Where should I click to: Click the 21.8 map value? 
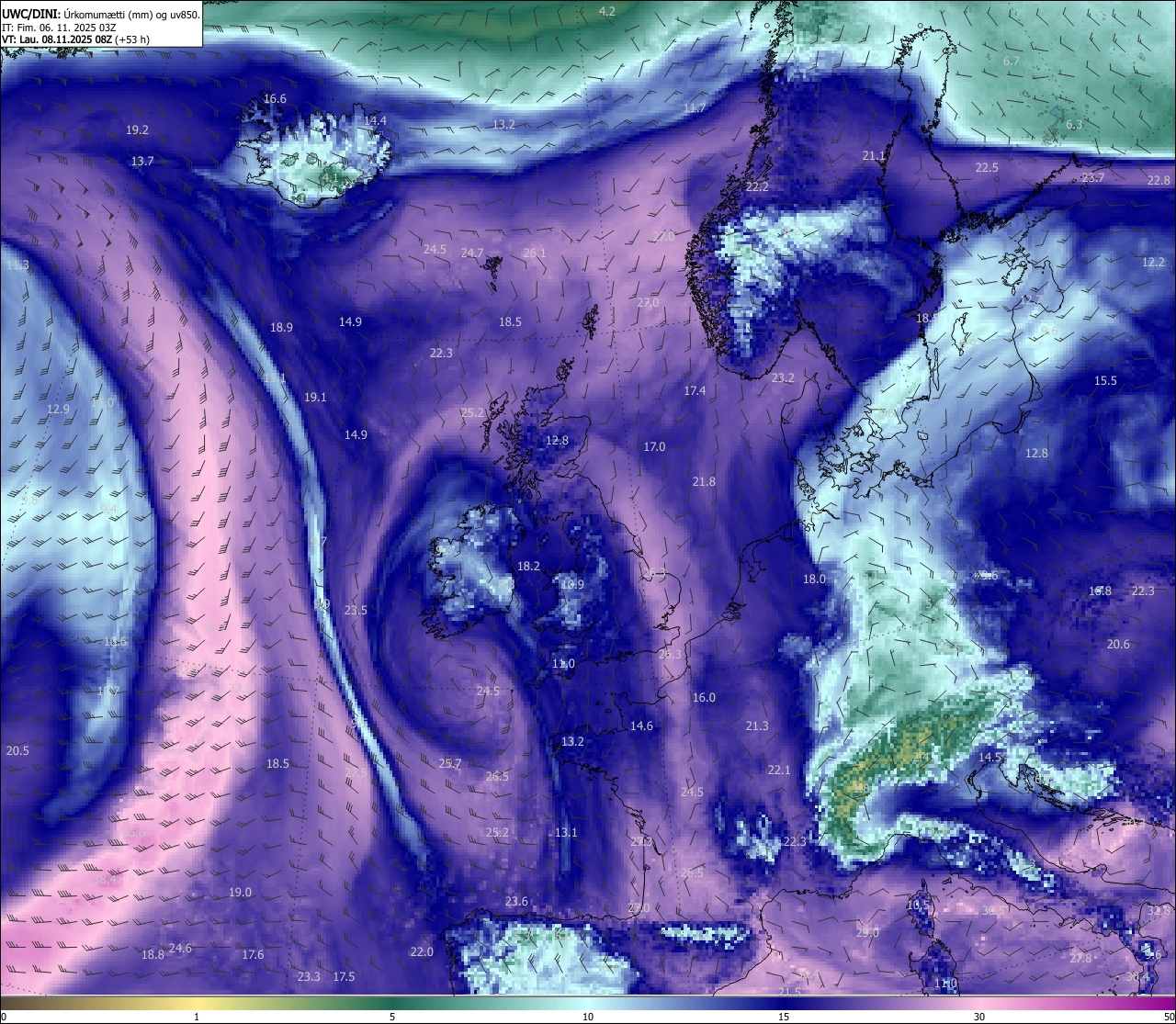coord(704,481)
